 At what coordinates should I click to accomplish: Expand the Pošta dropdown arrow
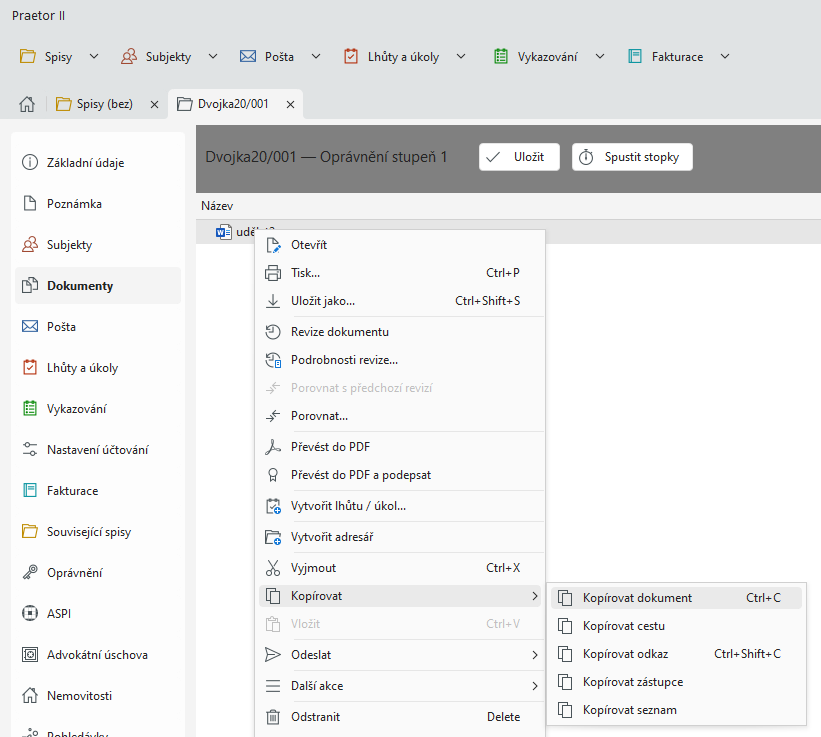coord(316,56)
